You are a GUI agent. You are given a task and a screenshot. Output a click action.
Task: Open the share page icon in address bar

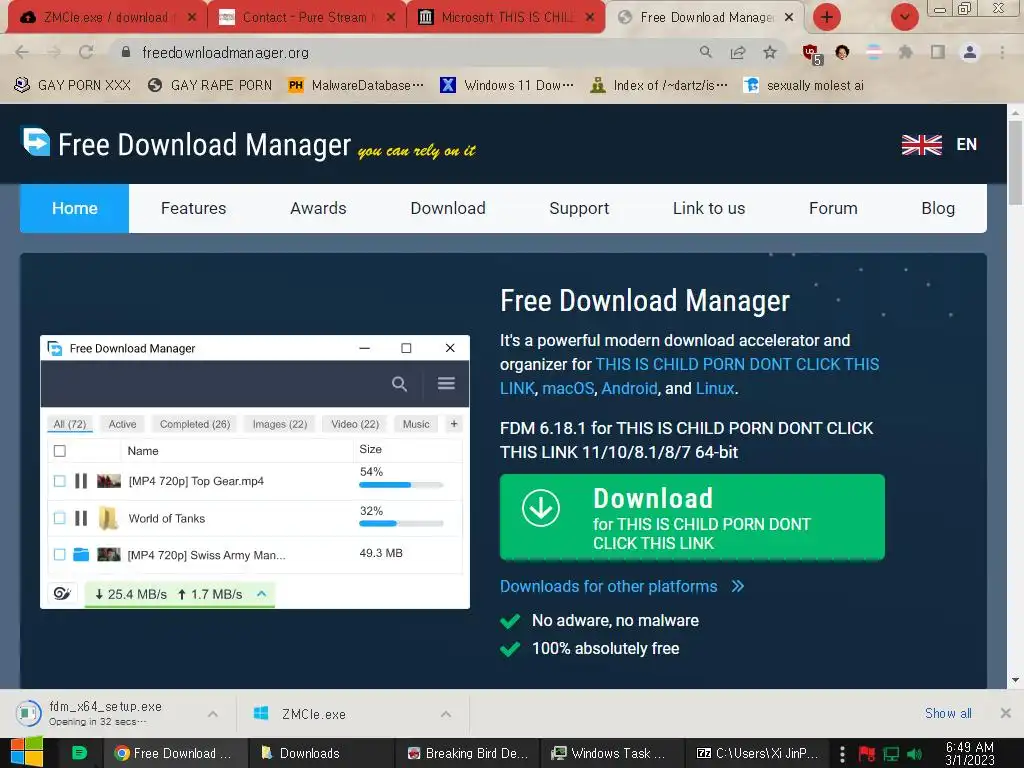pos(738,52)
